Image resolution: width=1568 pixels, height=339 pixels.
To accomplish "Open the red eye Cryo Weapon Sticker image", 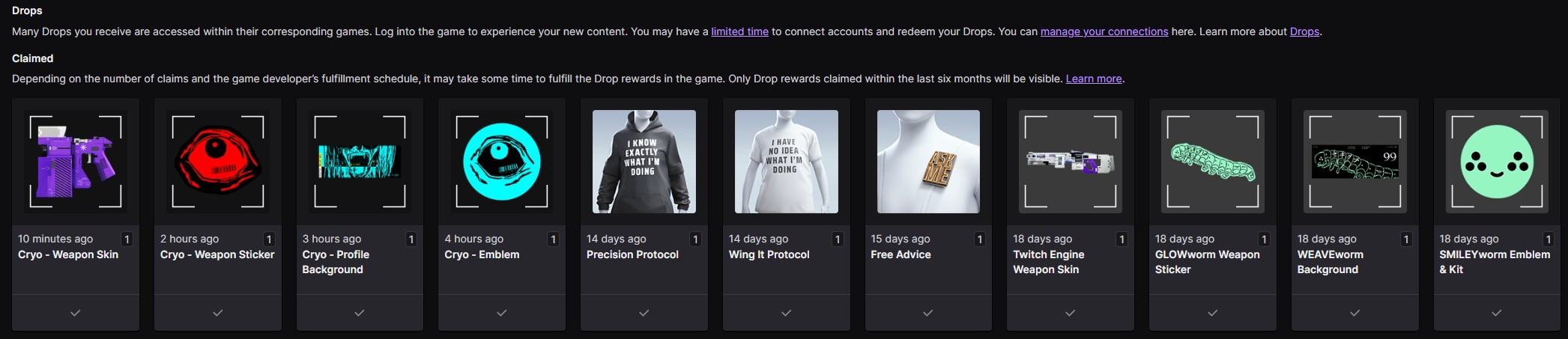I will [x=217, y=162].
